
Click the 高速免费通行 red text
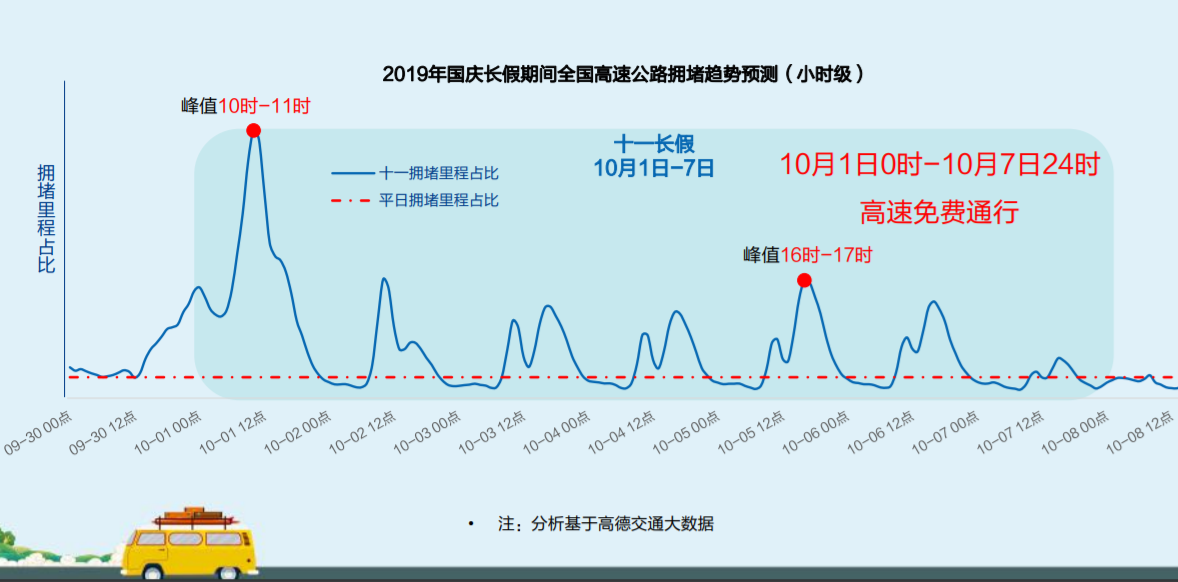938,212
